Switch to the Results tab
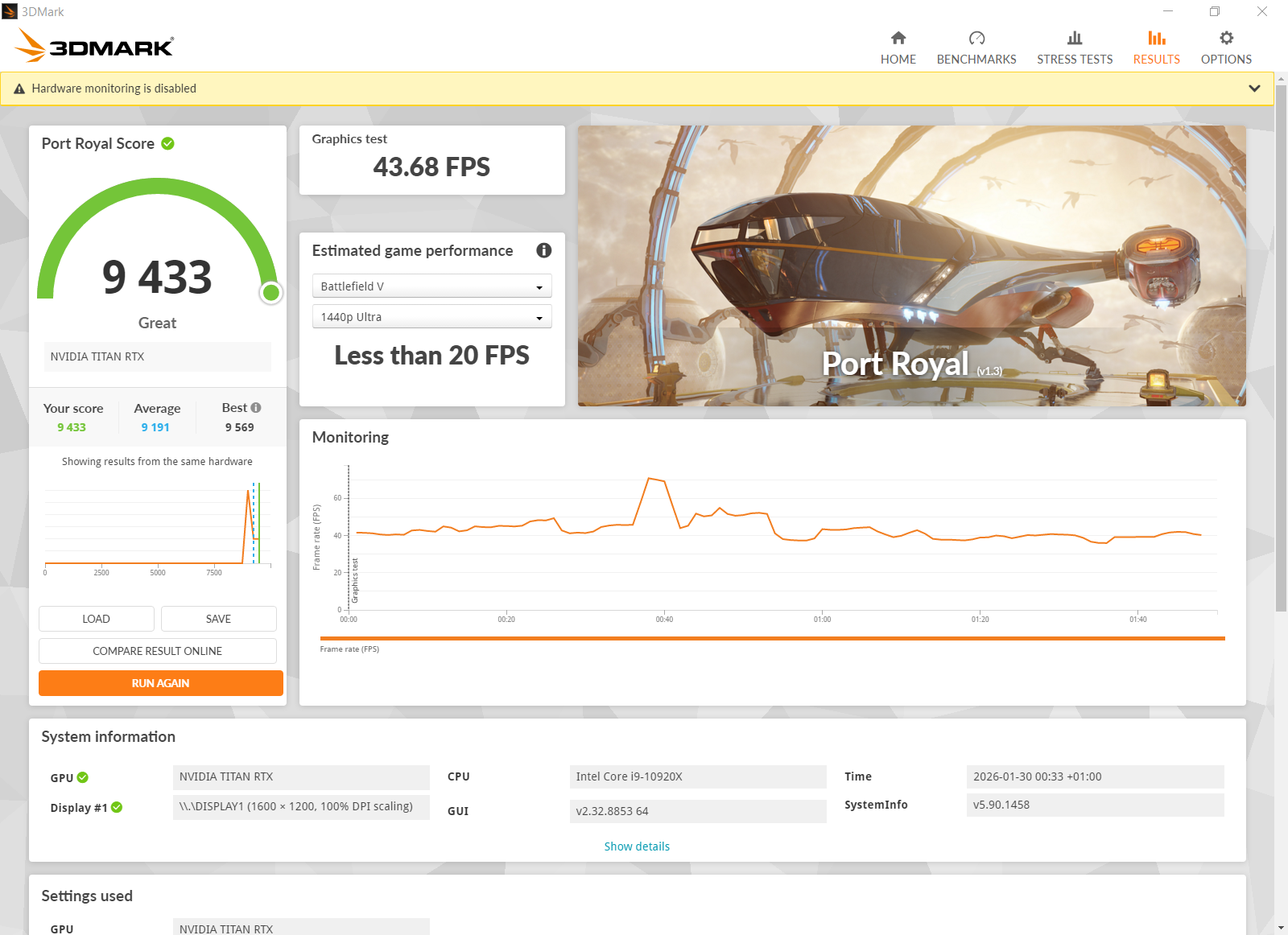Viewport: 1288px width, 935px height. pos(1156,47)
